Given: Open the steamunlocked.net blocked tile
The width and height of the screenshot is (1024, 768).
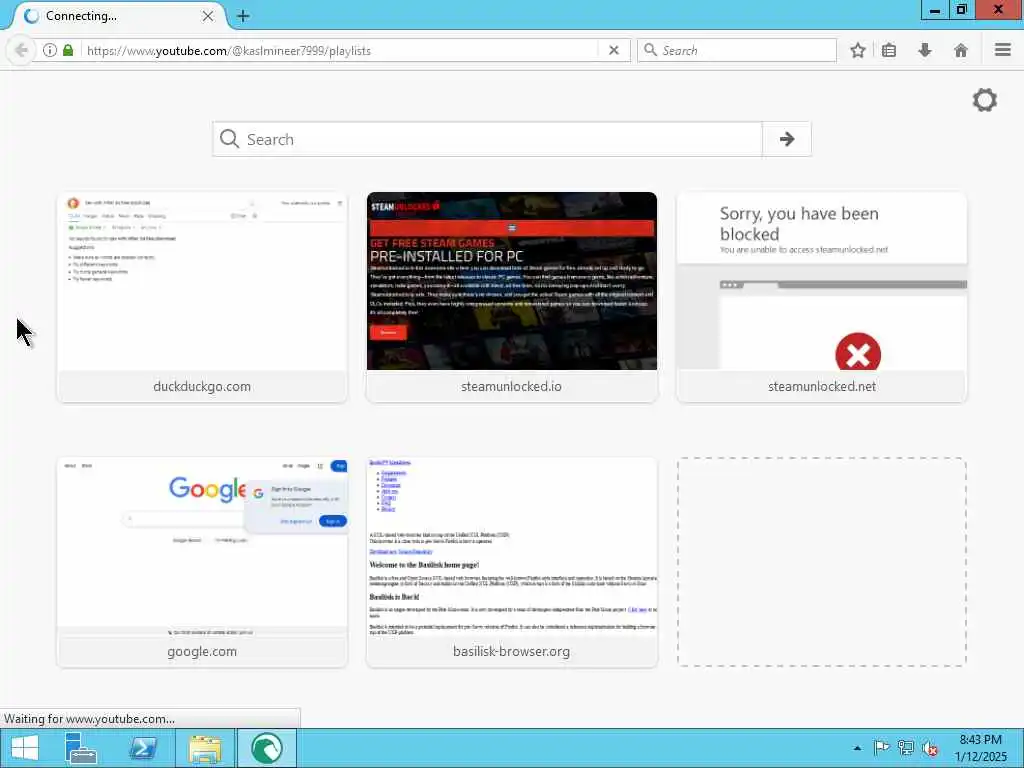Looking at the screenshot, I should tap(822, 297).
